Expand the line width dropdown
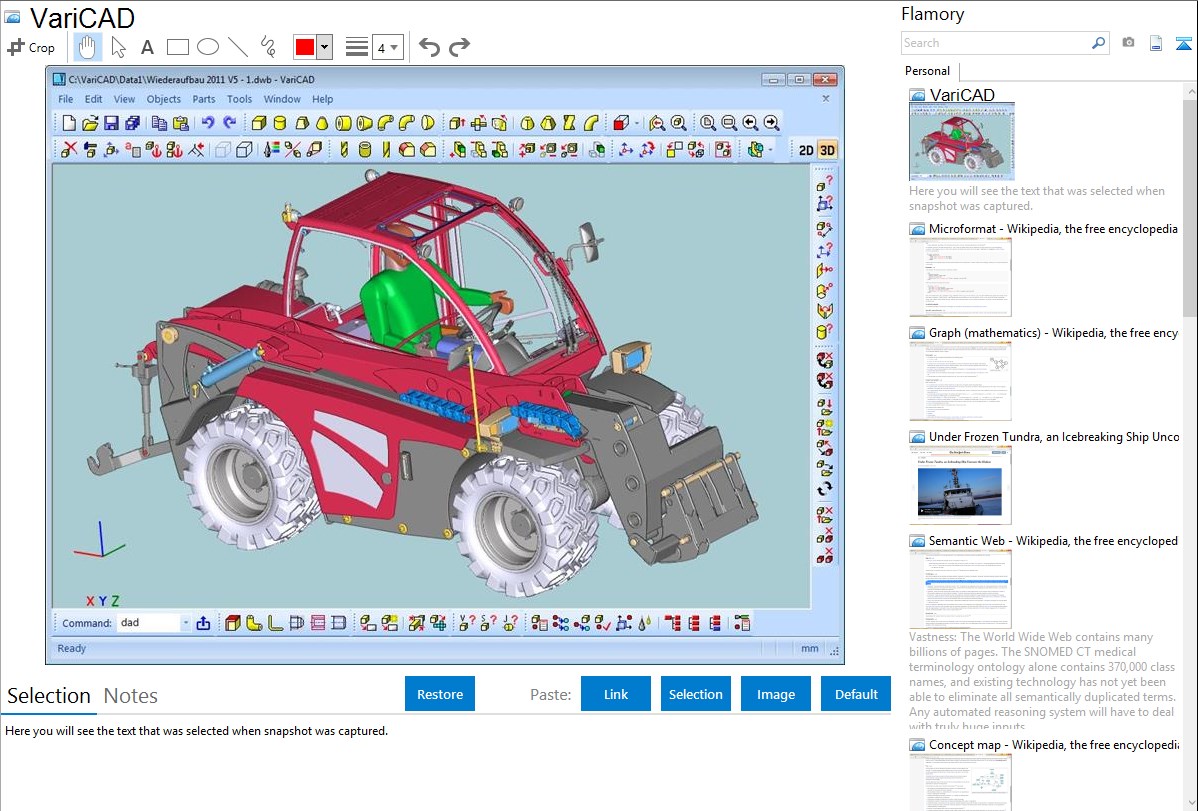This screenshot has height=811, width=1198. point(388,47)
